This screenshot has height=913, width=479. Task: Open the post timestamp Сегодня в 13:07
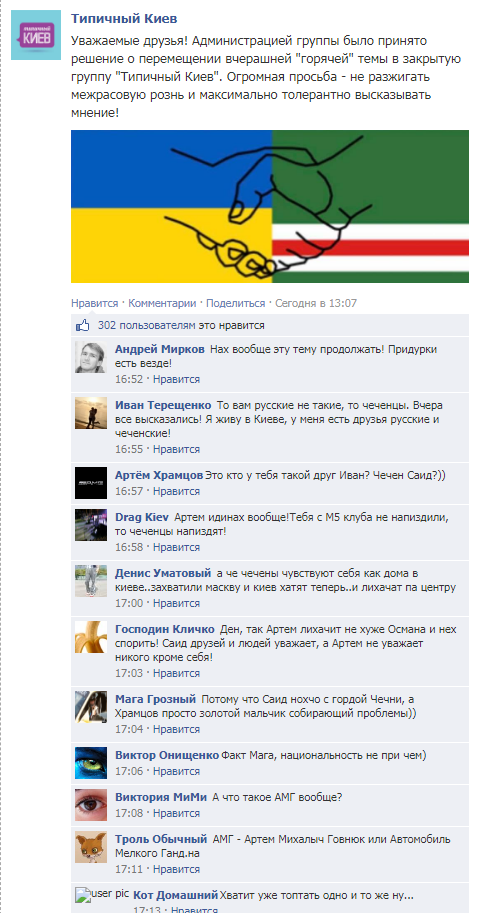(x=316, y=303)
